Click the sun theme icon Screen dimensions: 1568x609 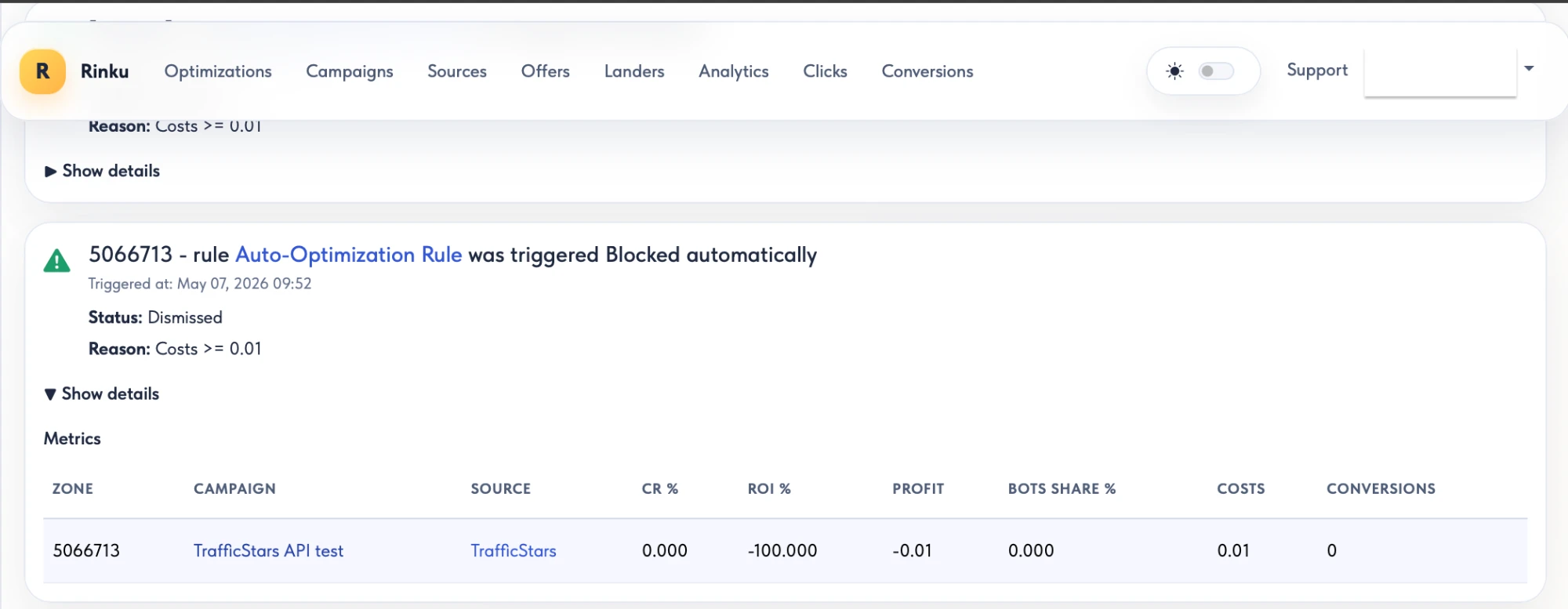tap(1174, 71)
